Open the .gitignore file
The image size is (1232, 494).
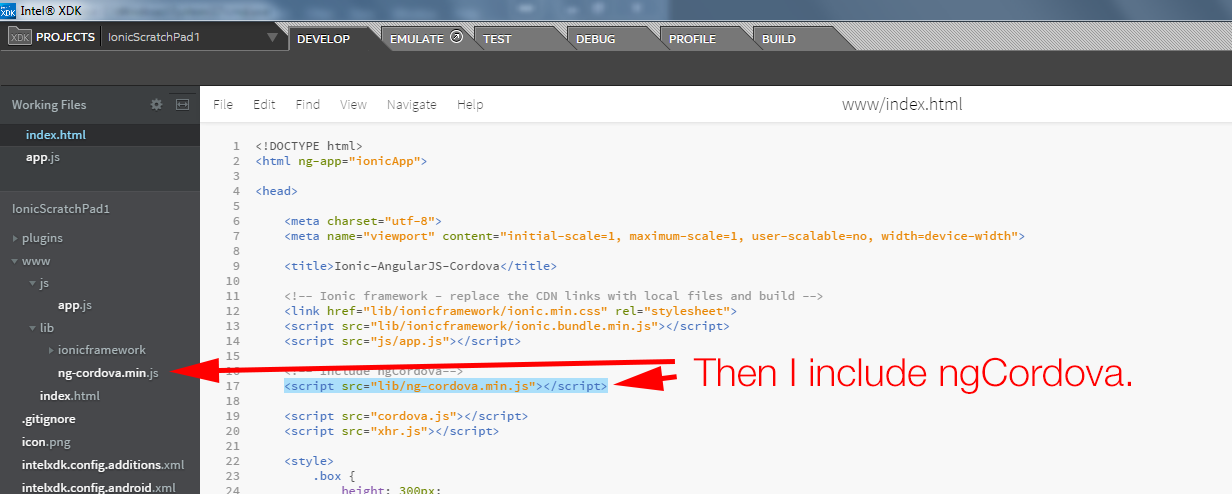[x=49, y=419]
